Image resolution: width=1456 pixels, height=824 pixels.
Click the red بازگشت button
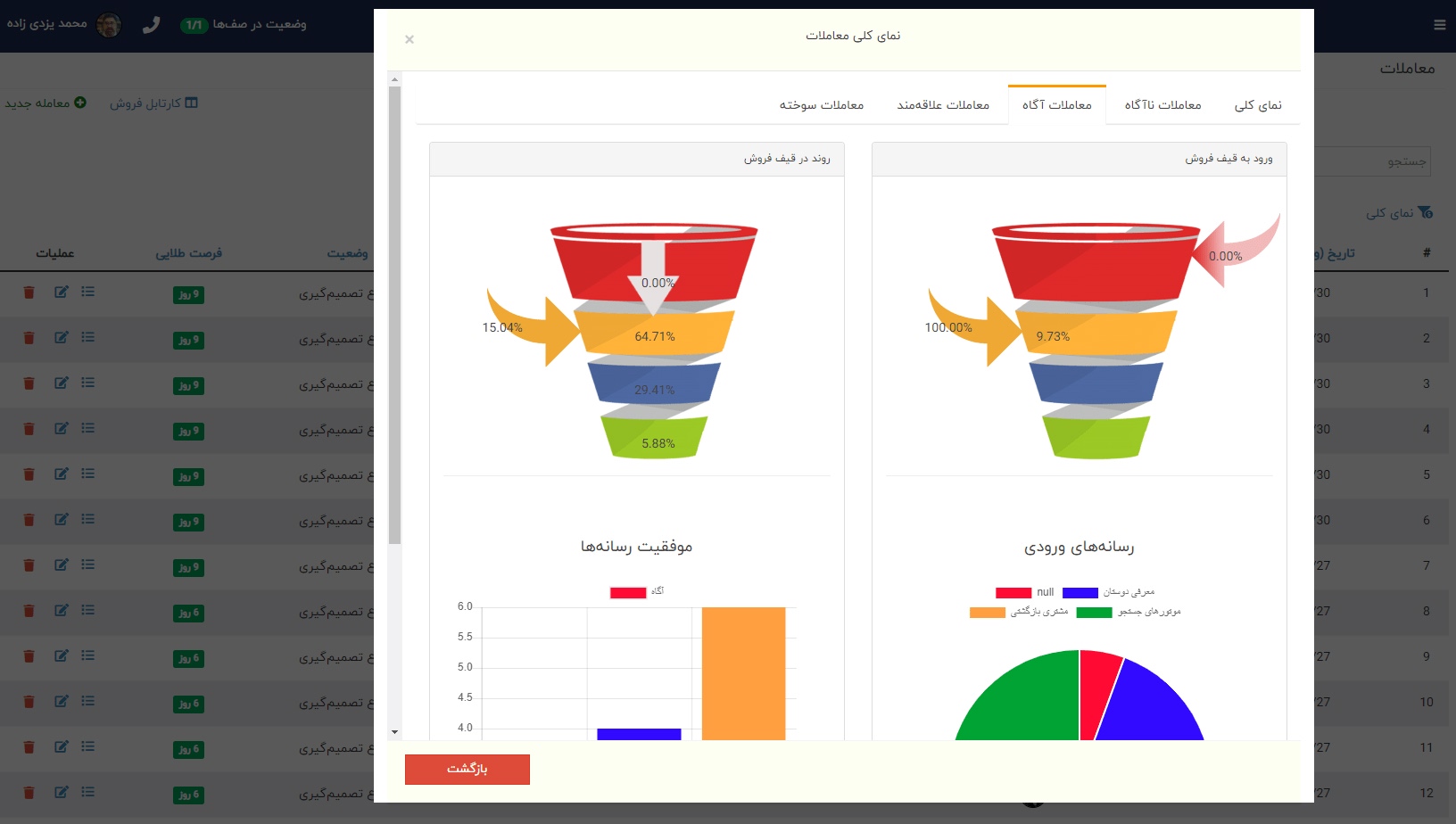tap(467, 770)
